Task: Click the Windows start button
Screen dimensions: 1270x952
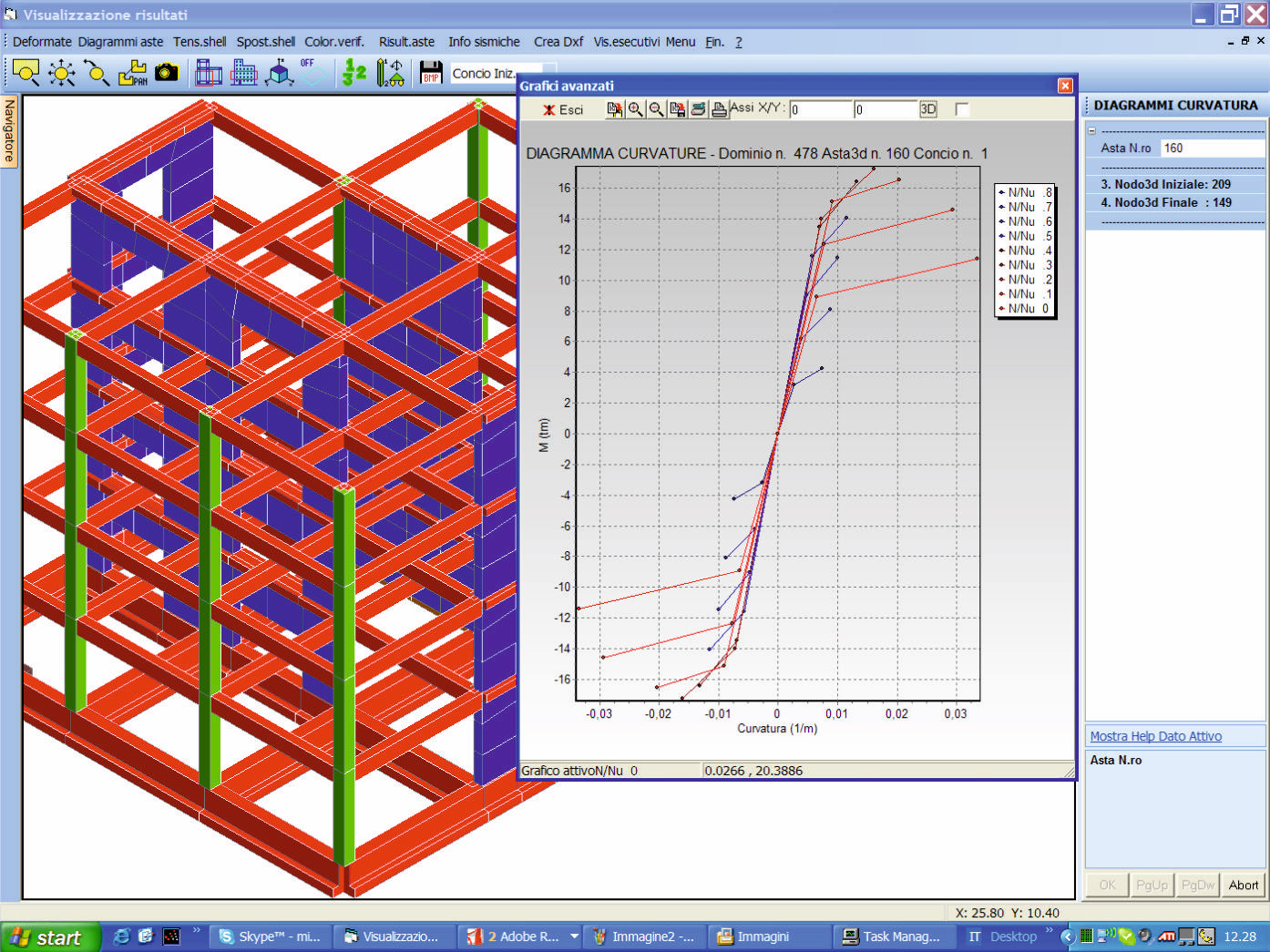Action: pyautogui.click(x=49, y=937)
